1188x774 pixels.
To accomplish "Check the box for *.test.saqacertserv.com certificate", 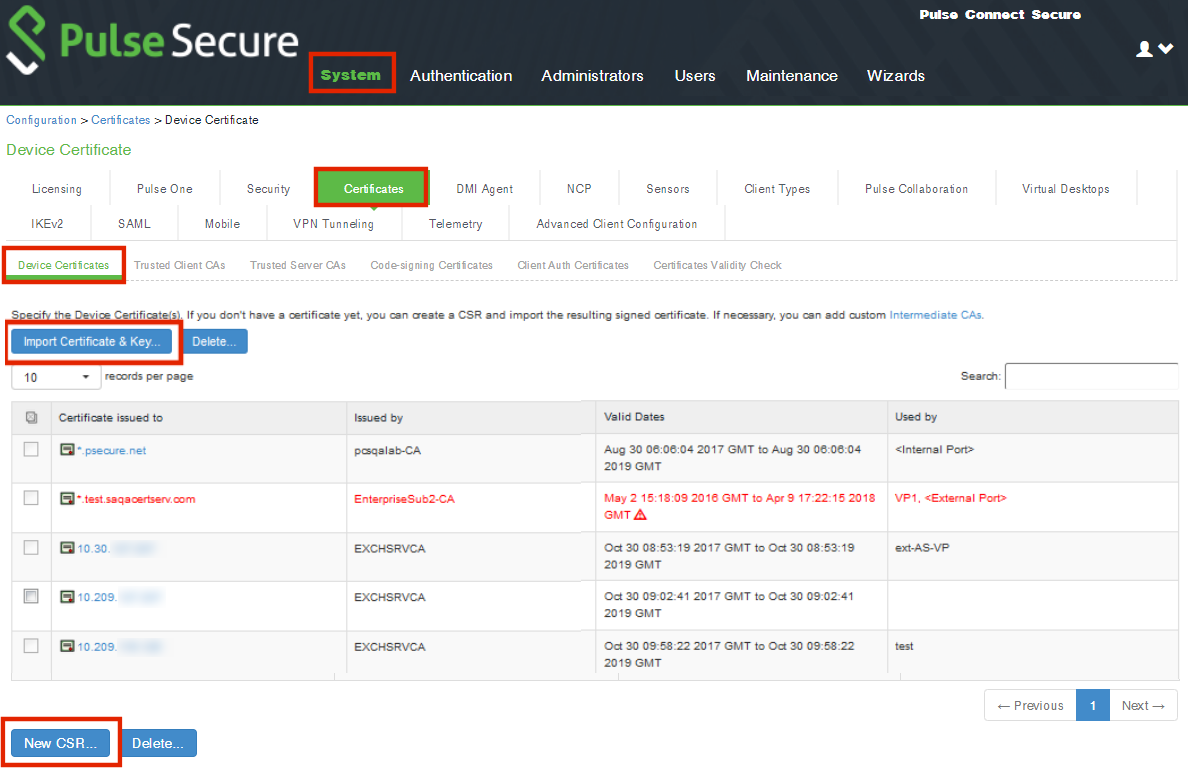I will coord(31,498).
